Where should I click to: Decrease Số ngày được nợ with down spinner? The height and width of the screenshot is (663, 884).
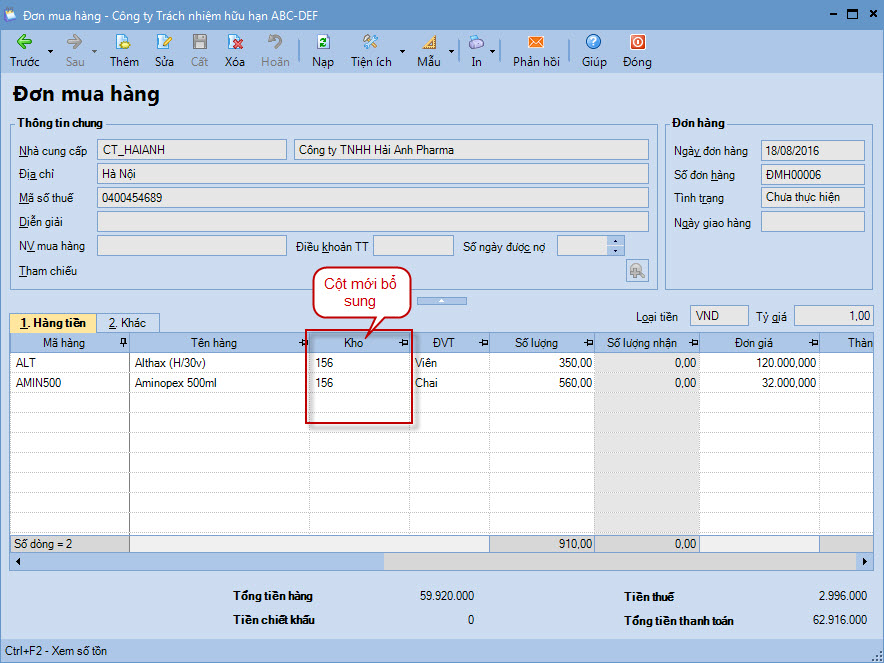615,251
